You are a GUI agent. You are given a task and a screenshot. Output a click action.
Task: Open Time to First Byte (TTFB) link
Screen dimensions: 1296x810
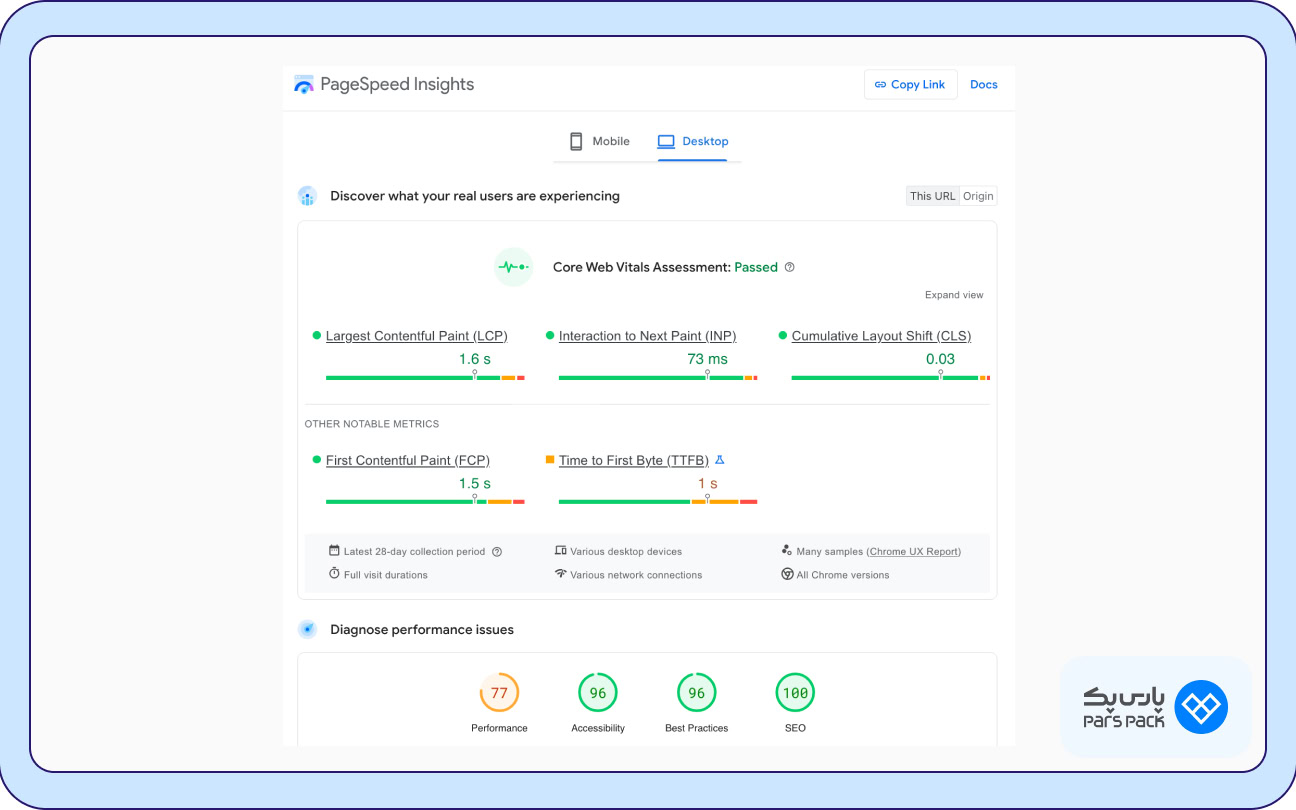pyautogui.click(x=634, y=460)
